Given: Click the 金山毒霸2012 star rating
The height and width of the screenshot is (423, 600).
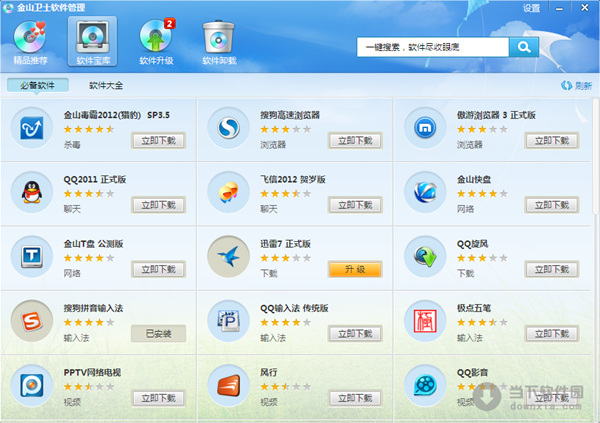Looking at the screenshot, I should point(89,129).
